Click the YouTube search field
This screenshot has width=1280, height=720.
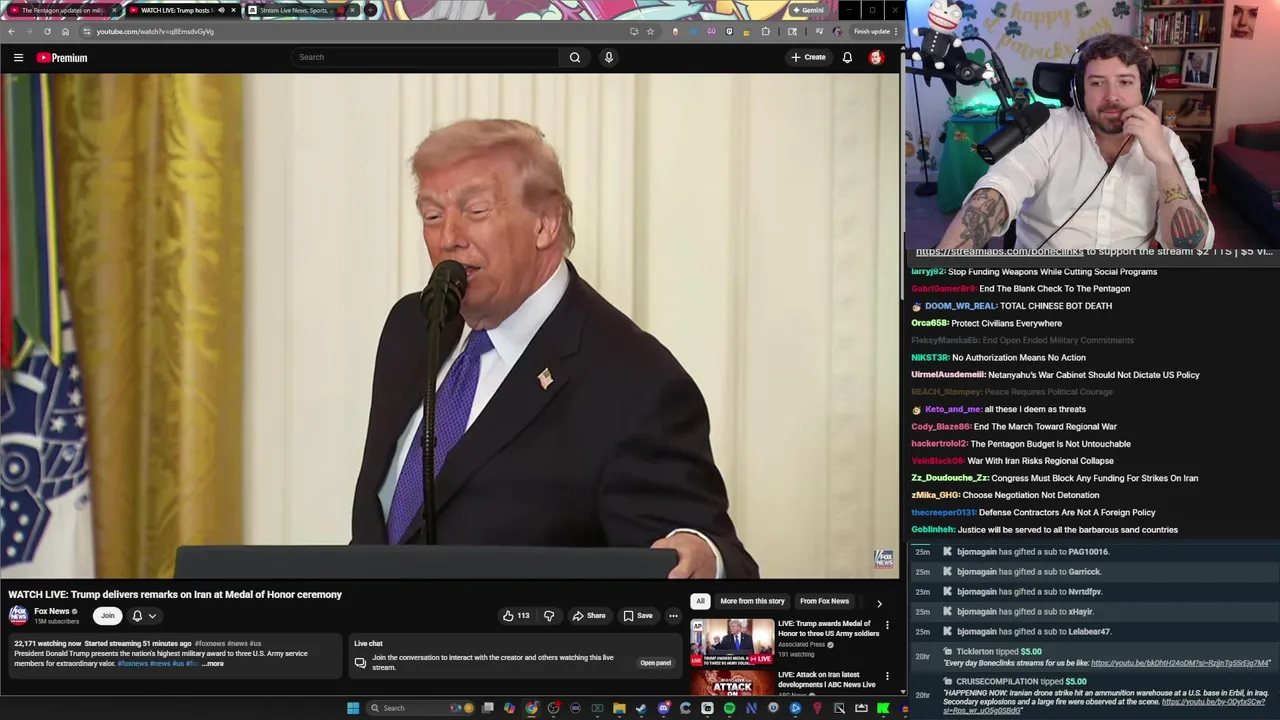[425, 57]
